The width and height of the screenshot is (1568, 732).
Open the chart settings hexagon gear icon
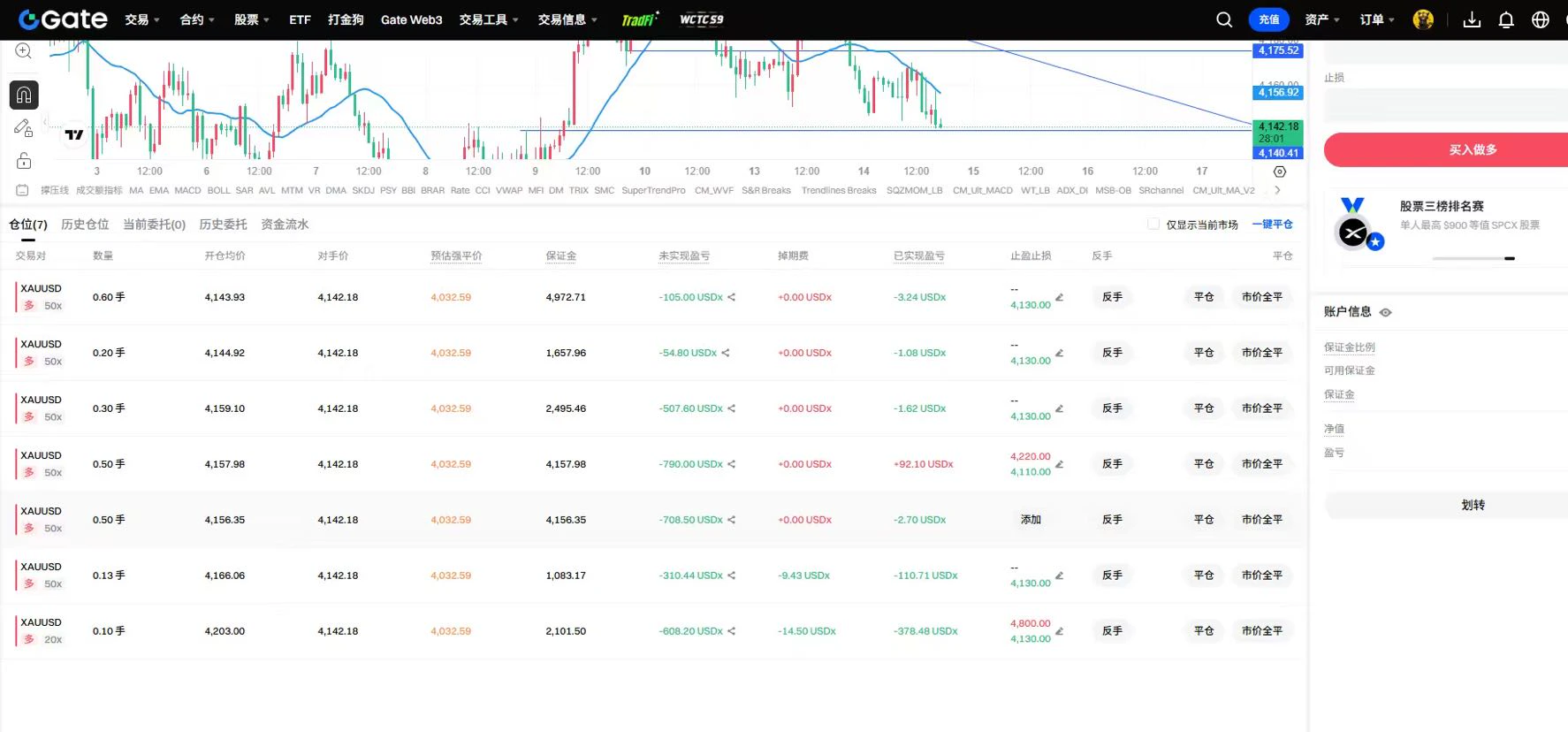tap(1279, 172)
